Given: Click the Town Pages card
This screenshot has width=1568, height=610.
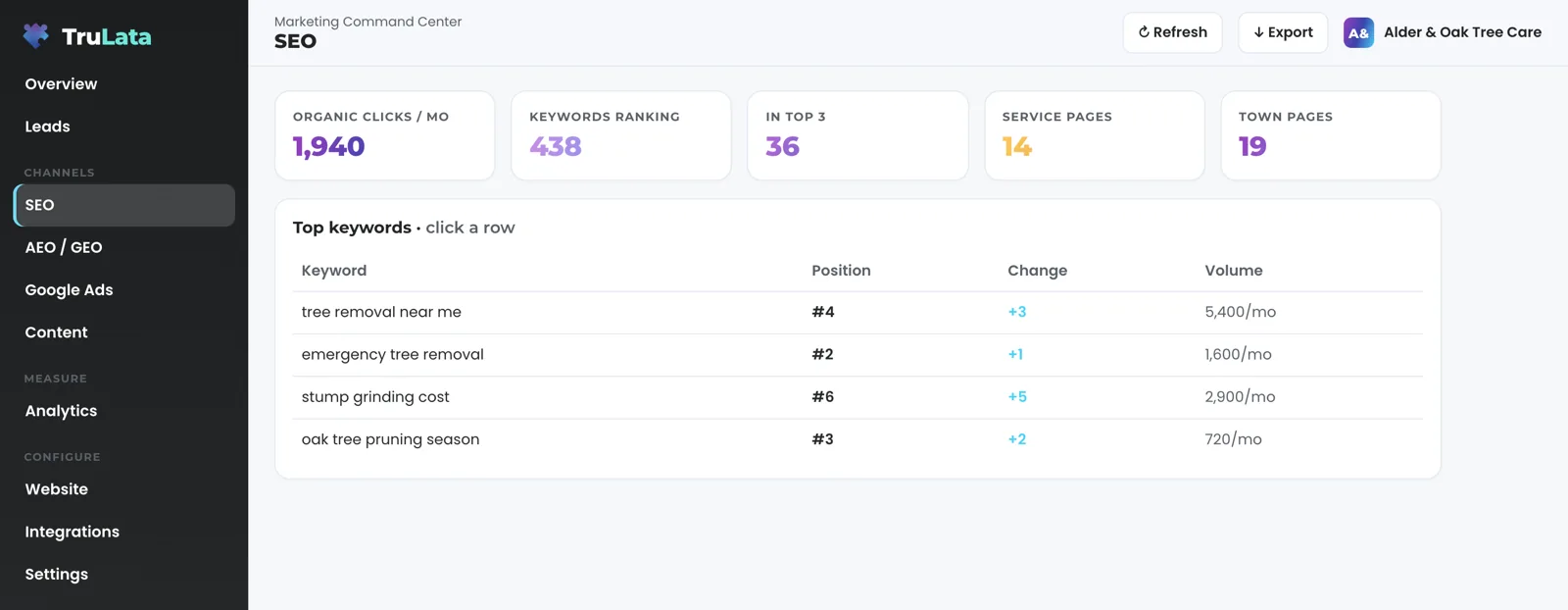Looking at the screenshot, I should coord(1331,135).
